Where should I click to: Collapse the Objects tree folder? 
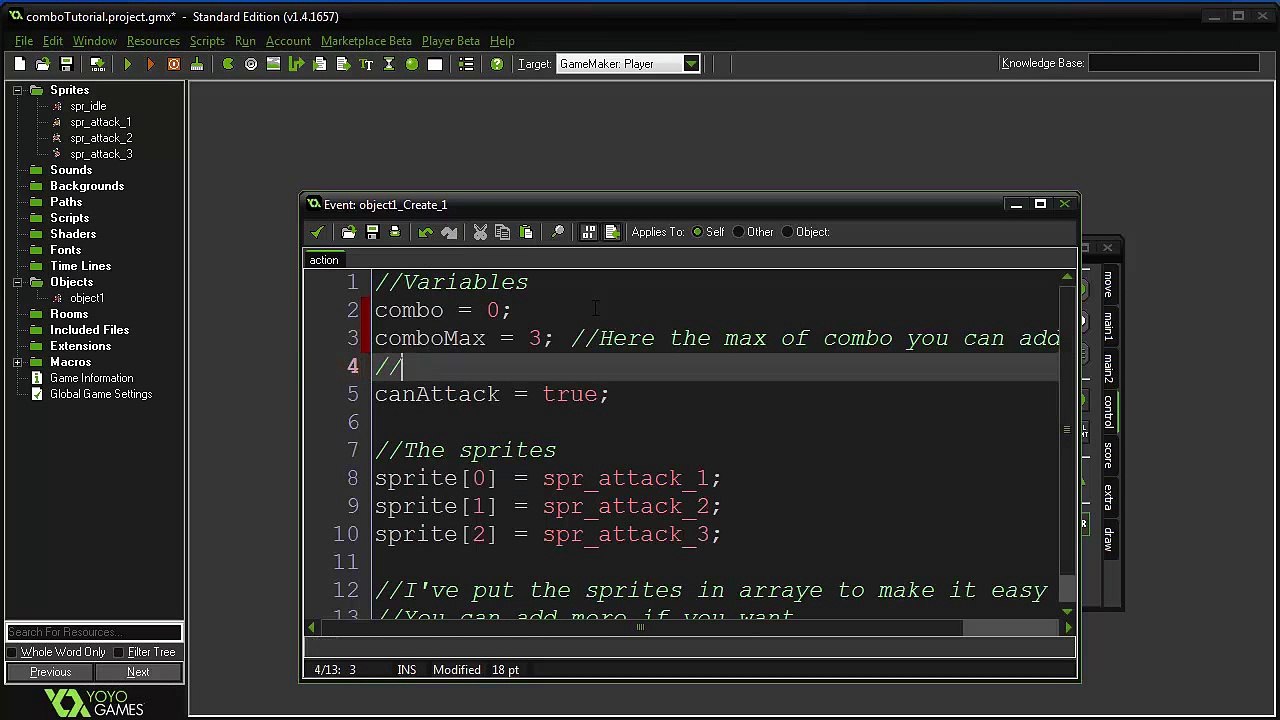tap(18, 282)
